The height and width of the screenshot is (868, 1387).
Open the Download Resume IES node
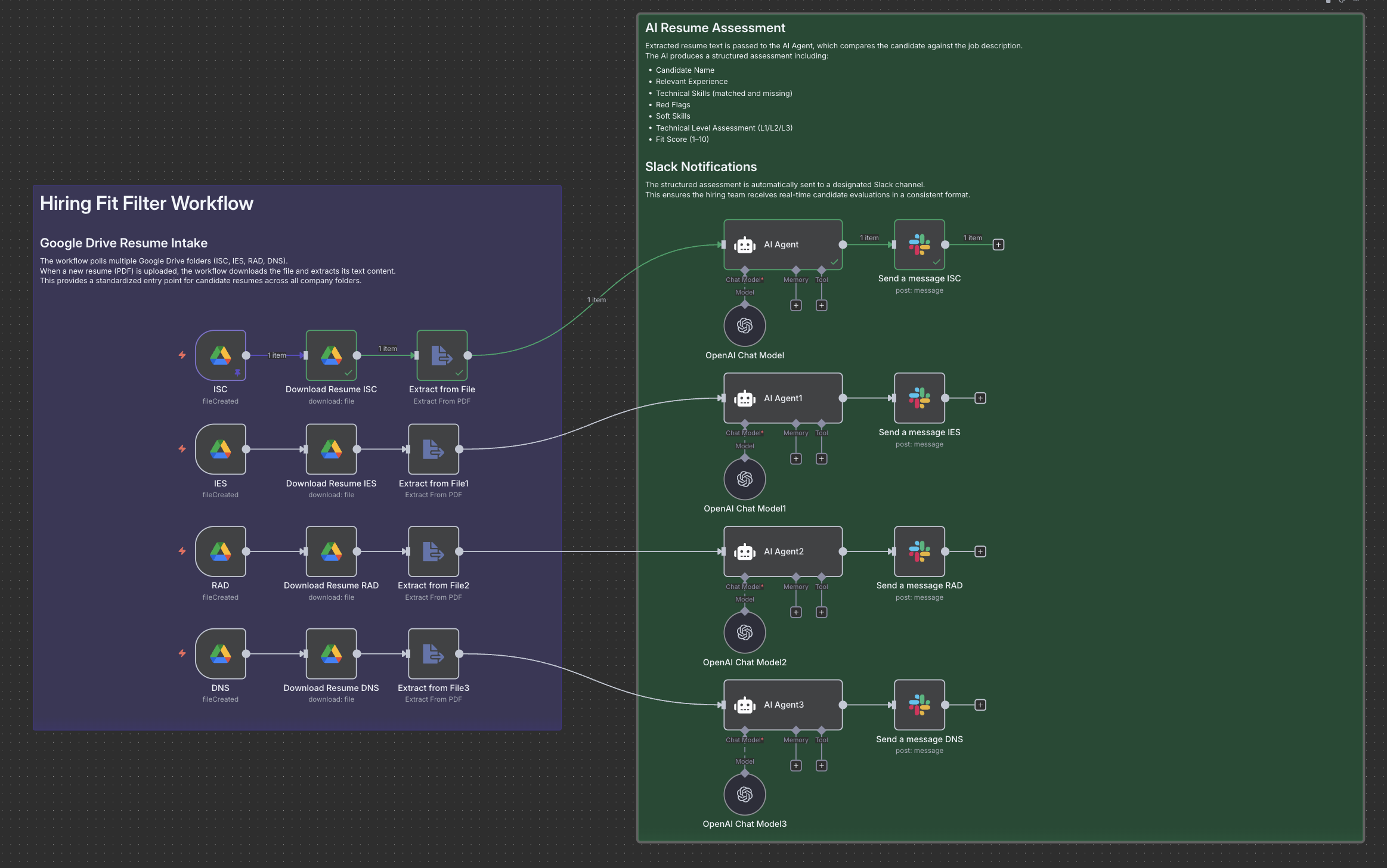[x=331, y=449]
